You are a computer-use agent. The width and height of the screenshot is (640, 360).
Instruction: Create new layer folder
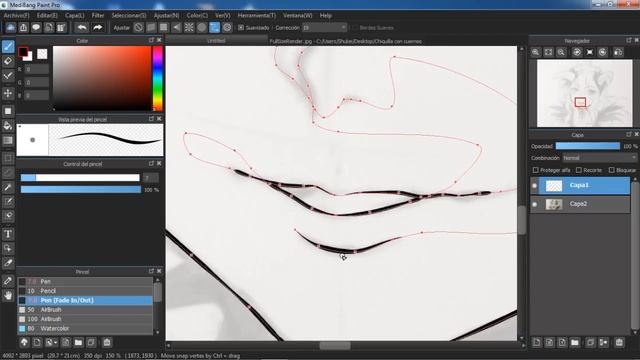pyautogui.click(x=575, y=342)
